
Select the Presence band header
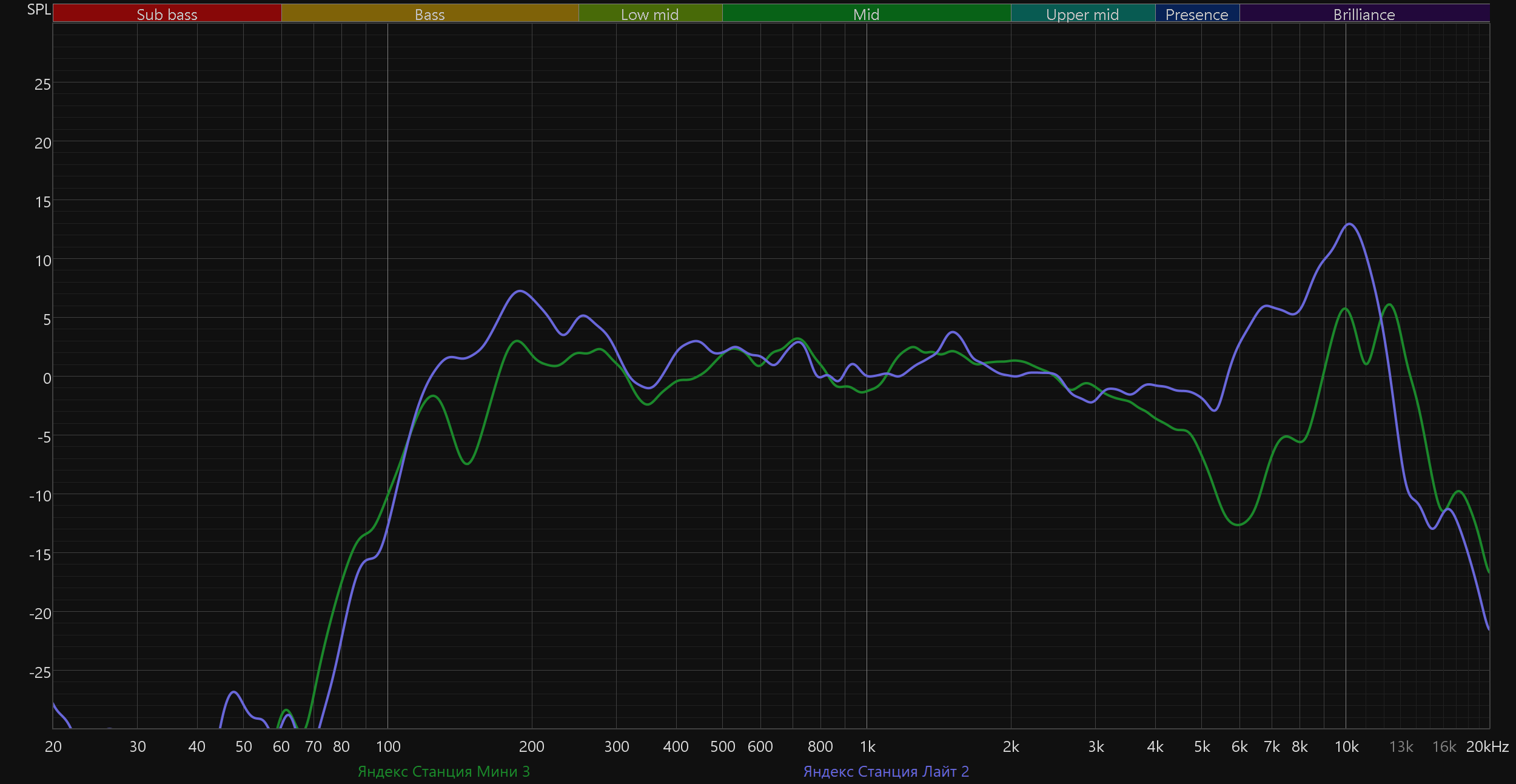tap(1196, 14)
